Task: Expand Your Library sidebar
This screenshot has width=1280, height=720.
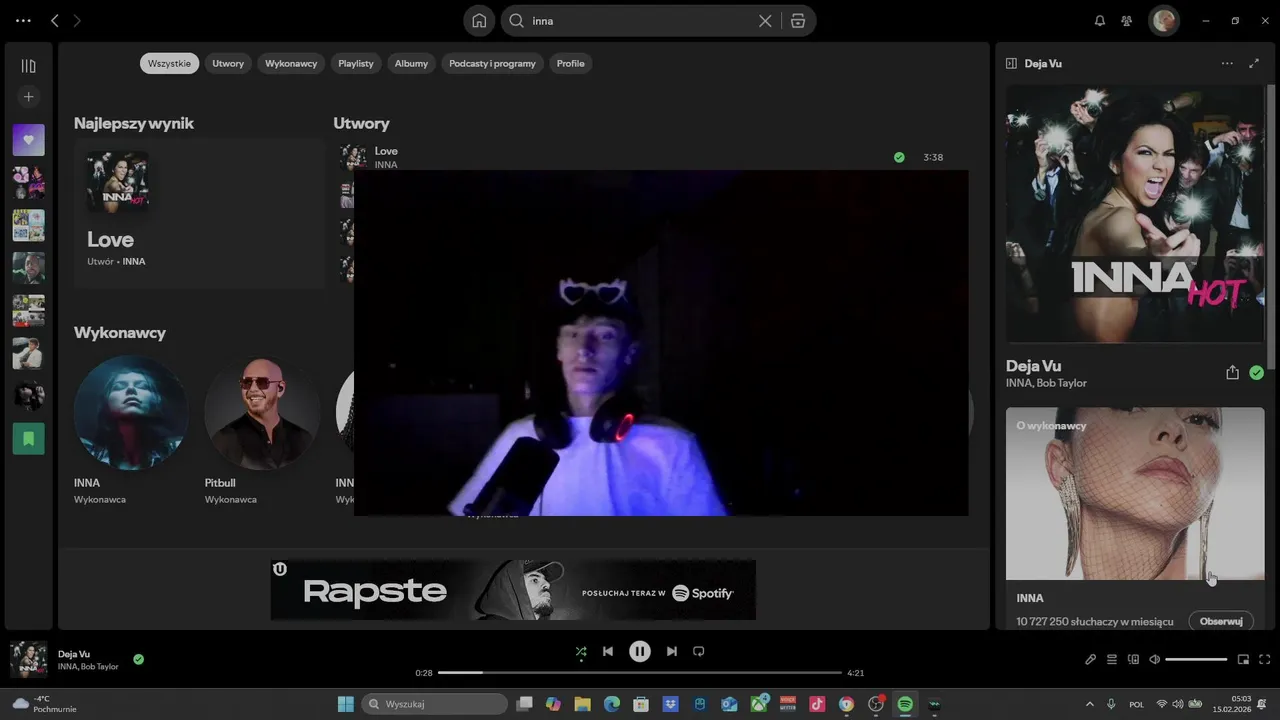Action: (28, 66)
